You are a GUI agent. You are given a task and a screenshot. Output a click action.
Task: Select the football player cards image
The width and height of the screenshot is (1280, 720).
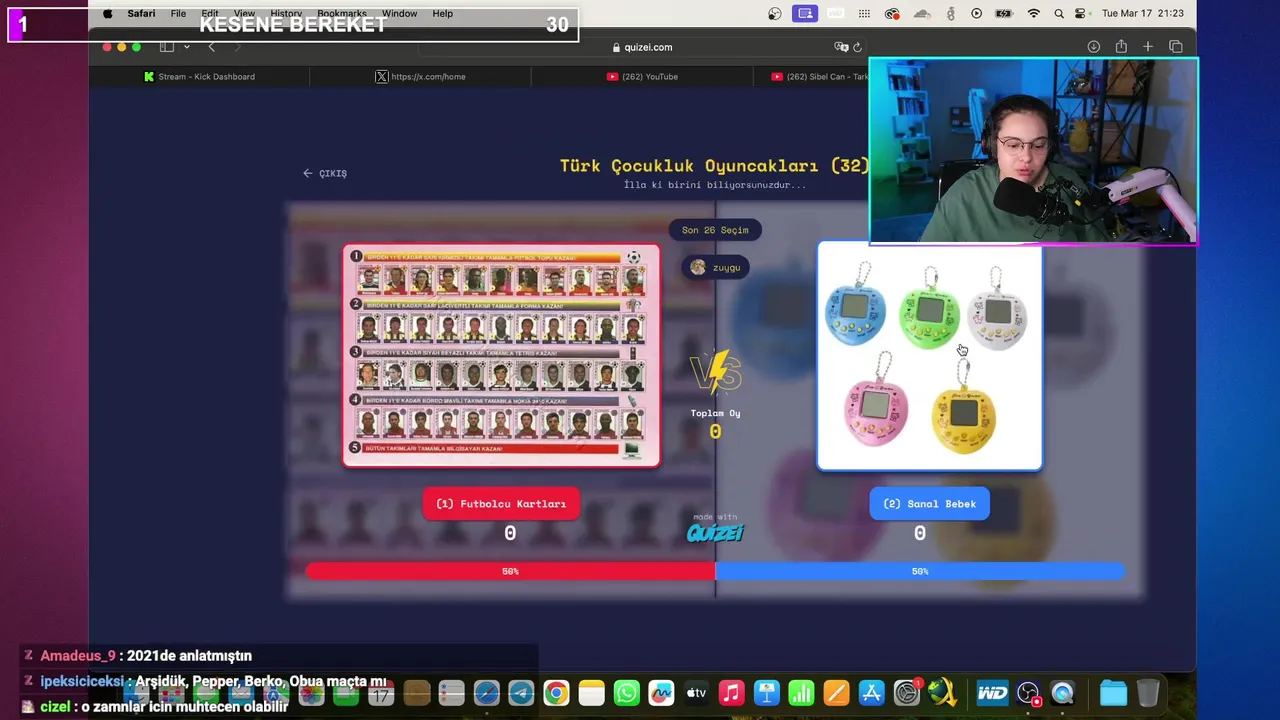501,355
